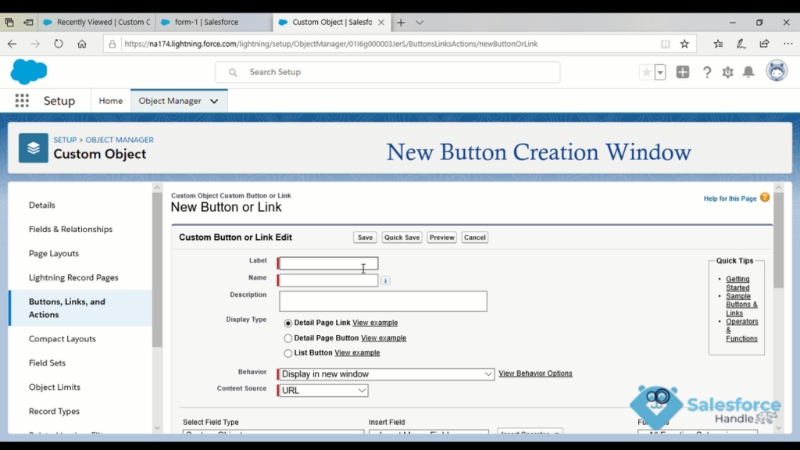
Task: Click the Salesforce cloud logo
Action: (x=29, y=71)
